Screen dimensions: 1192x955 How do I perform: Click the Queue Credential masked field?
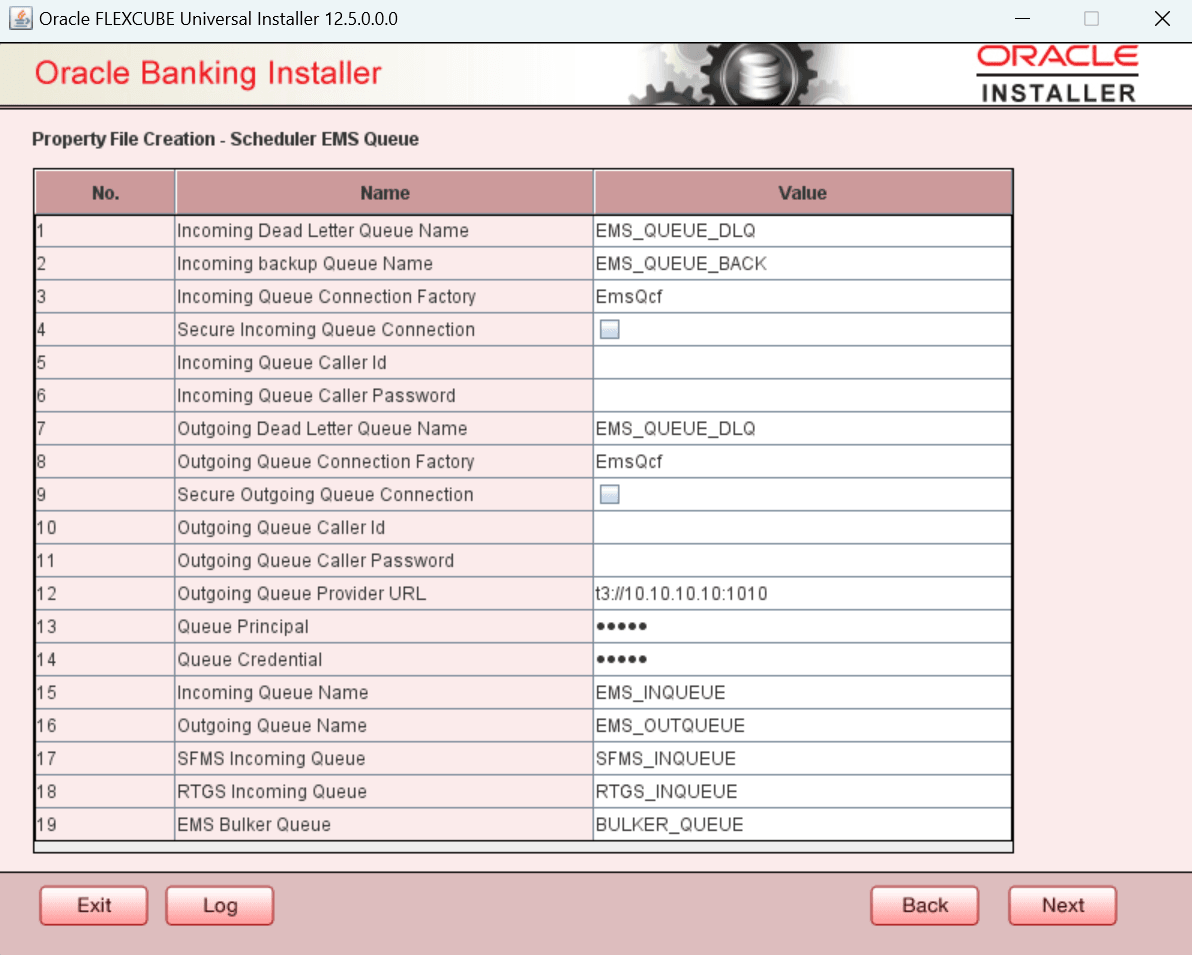pyautogui.click(x=802, y=659)
